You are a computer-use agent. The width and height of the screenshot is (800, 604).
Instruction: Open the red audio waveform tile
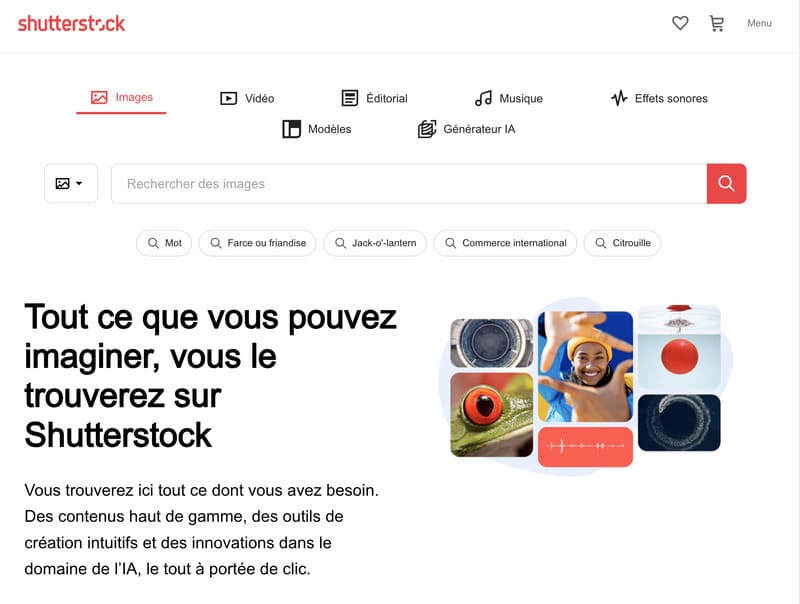(x=585, y=446)
